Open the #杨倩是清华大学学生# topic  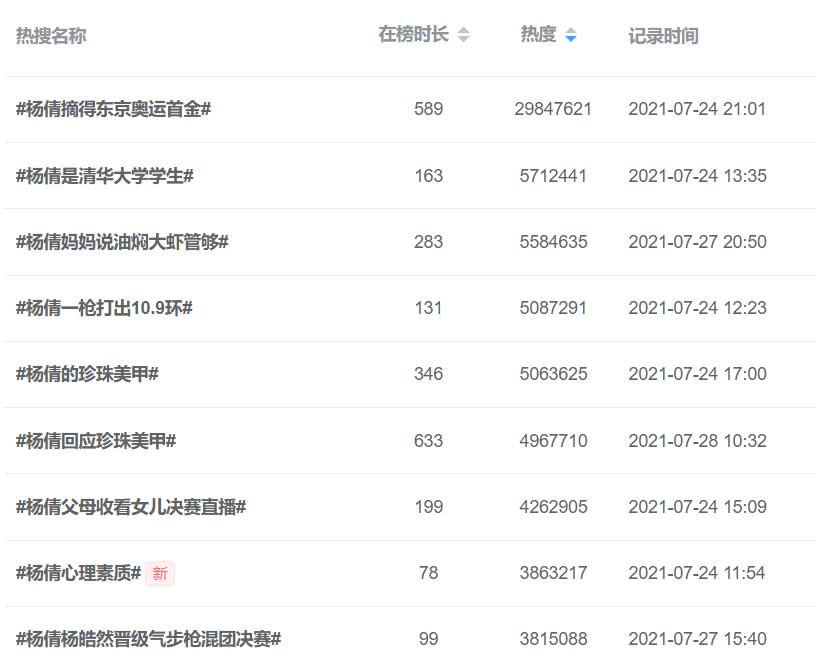[105, 176]
